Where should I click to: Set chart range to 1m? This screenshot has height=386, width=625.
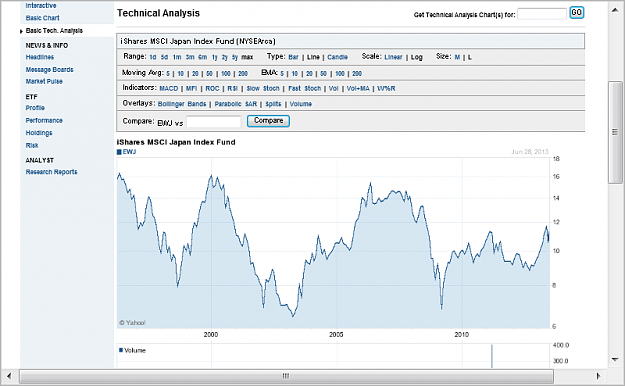(x=177, y=57)
